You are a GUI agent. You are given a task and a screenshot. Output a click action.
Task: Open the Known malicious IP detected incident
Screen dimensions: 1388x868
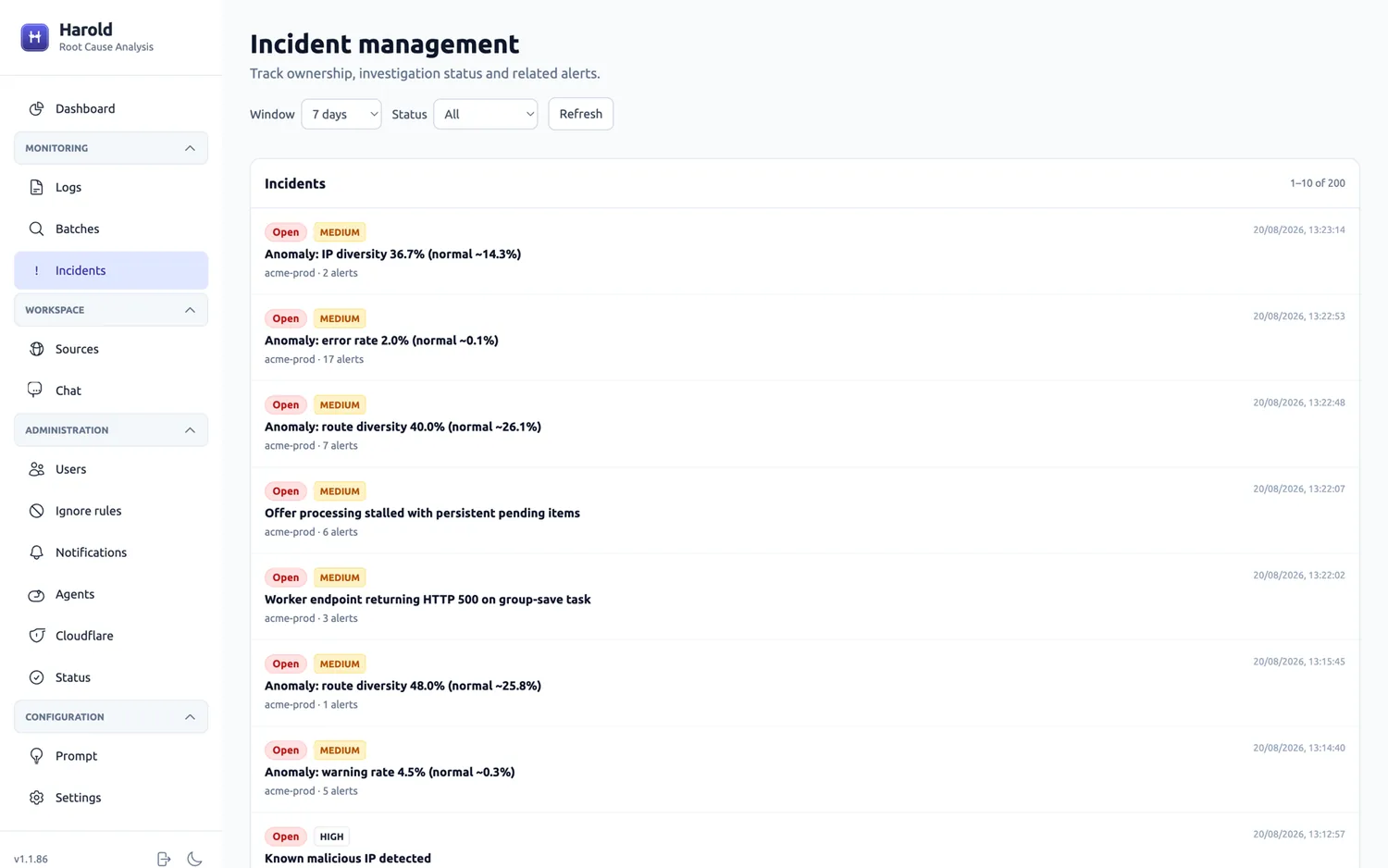point(805,841)
